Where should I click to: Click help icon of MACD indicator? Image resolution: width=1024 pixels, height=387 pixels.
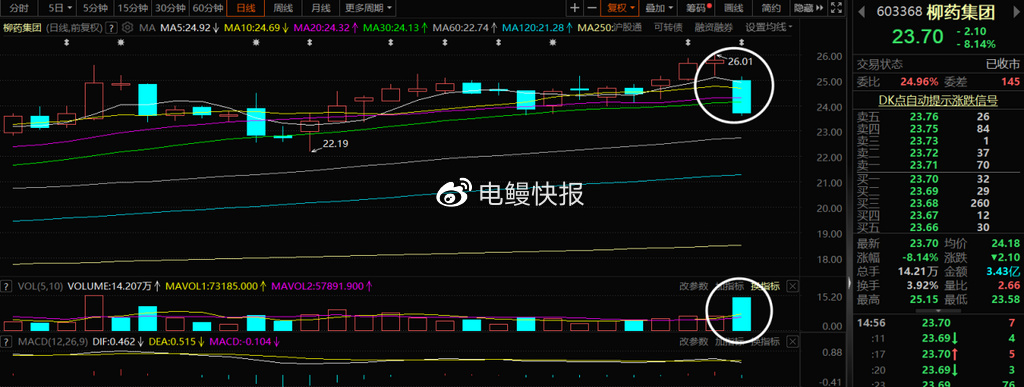click(7, 341)
